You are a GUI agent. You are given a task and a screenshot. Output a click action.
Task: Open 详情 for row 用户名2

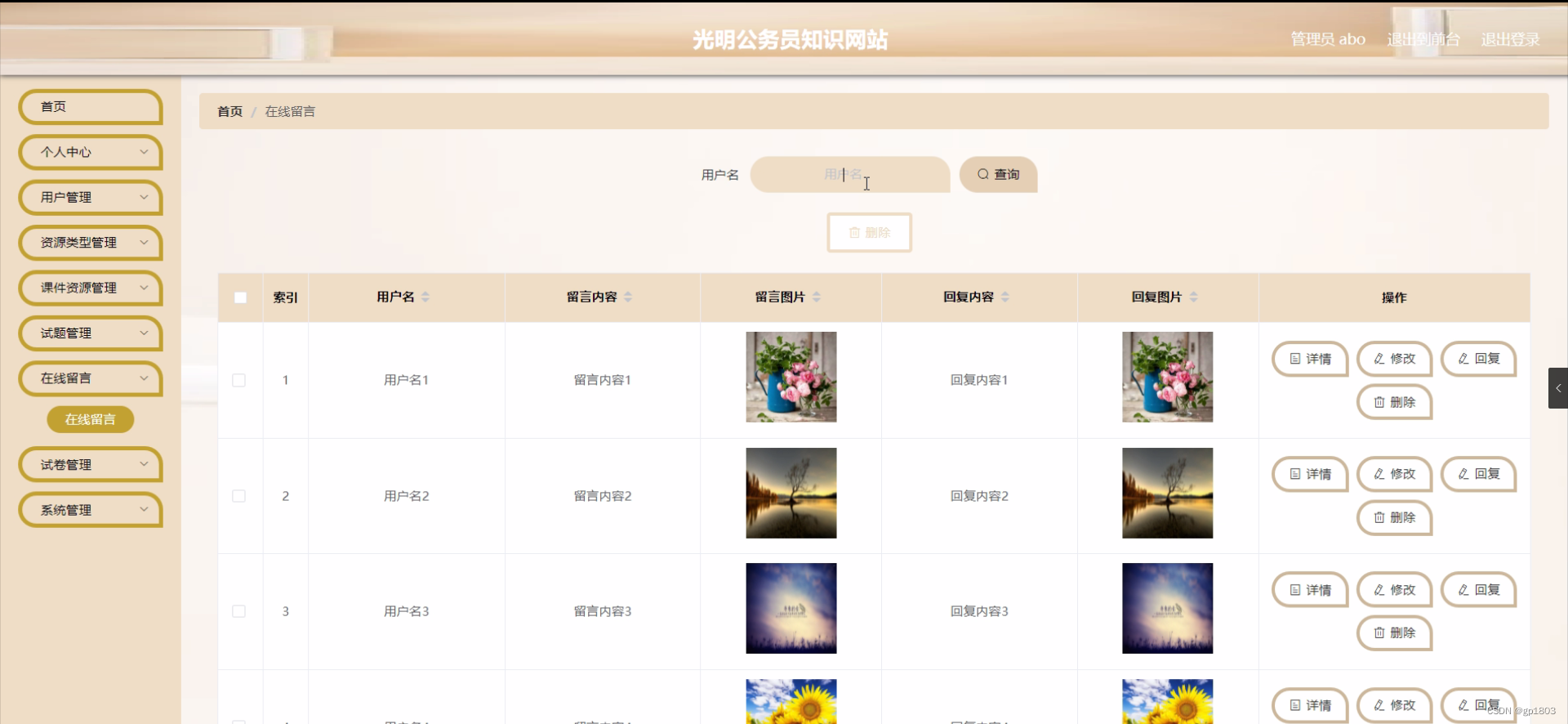1310,474
